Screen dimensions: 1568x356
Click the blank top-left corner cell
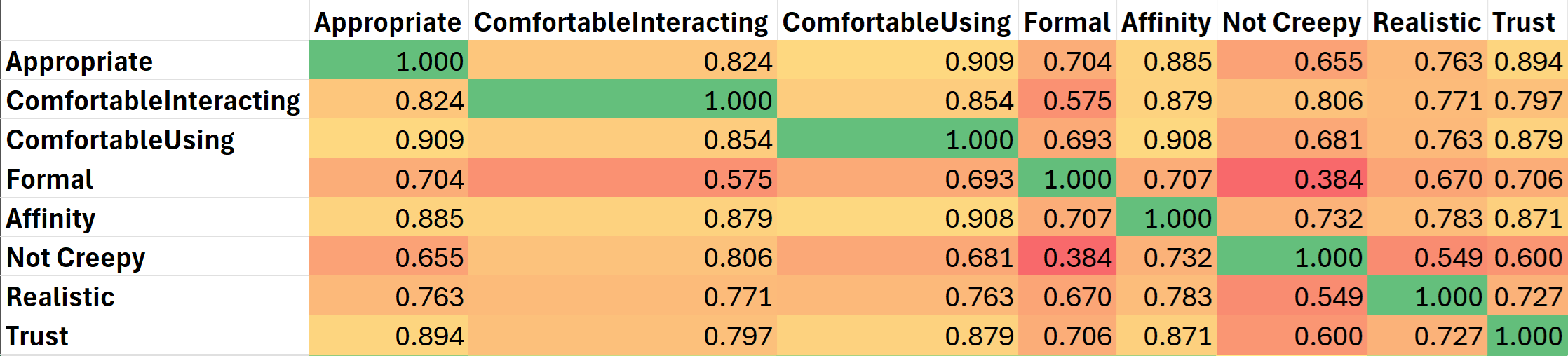154,21
